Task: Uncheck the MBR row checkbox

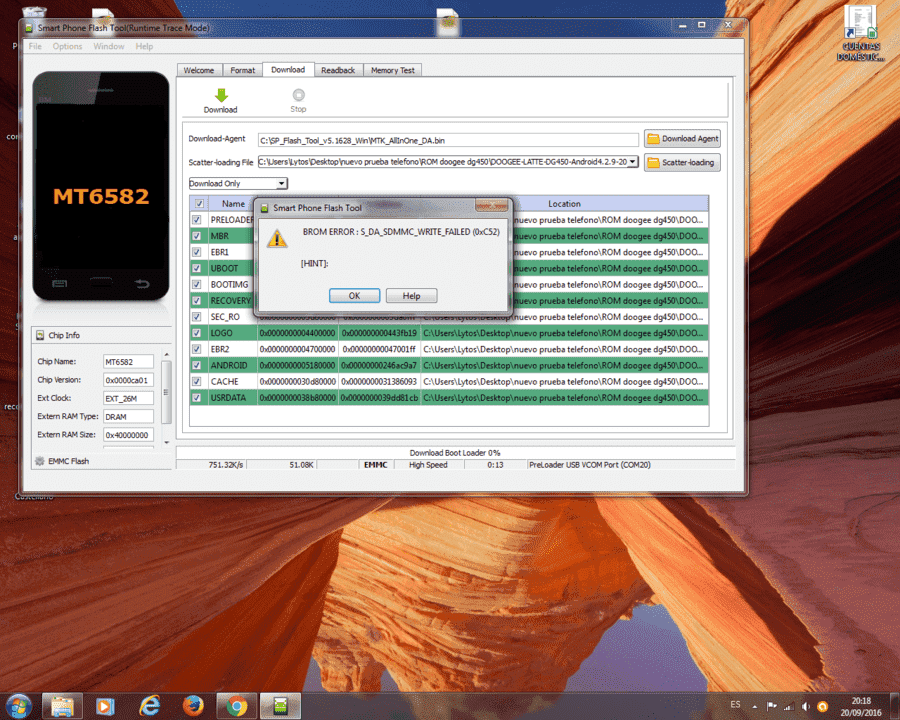Action: click(x=197, y=236)
